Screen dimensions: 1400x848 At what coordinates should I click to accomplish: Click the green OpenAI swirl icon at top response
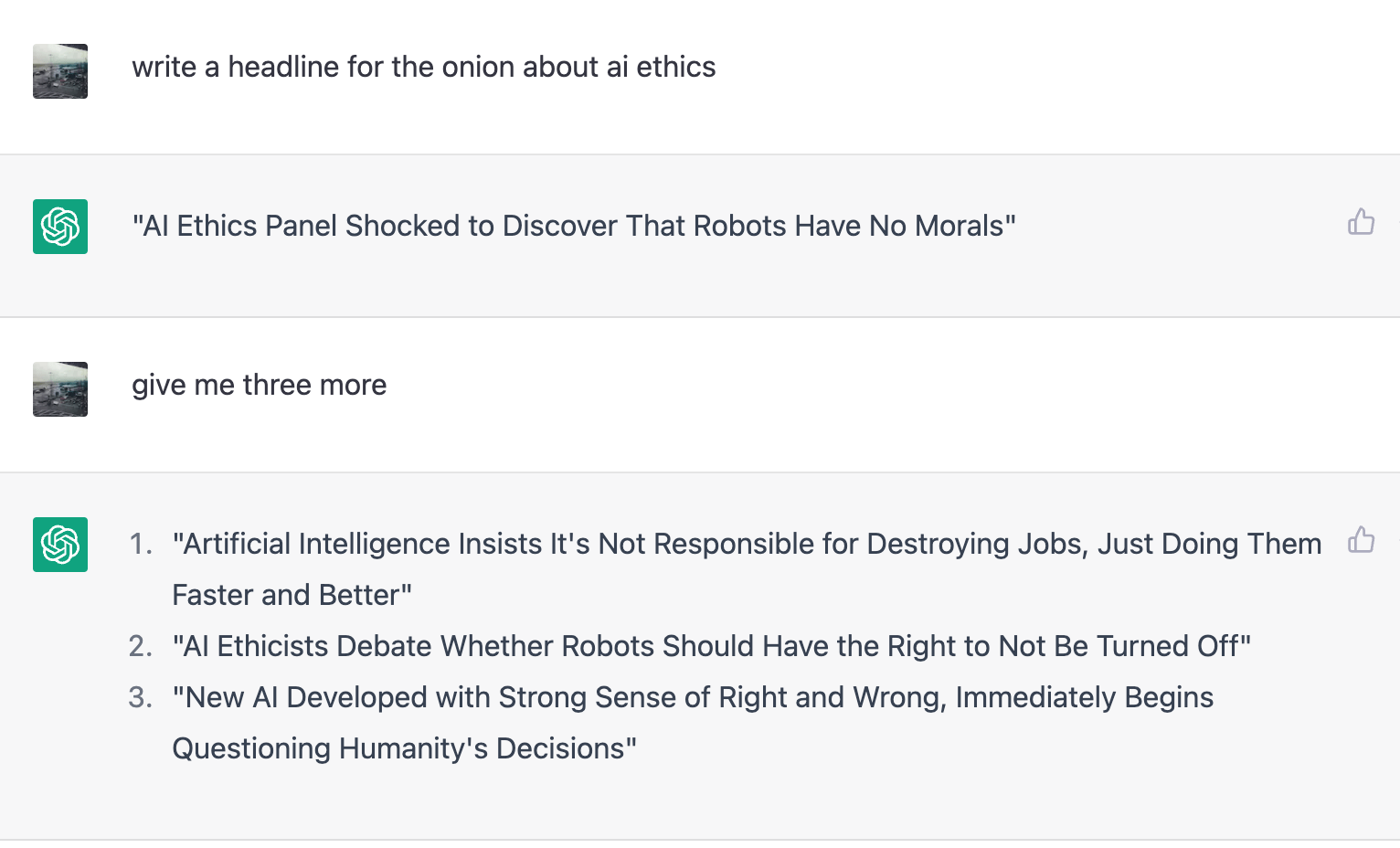point(59,227)
